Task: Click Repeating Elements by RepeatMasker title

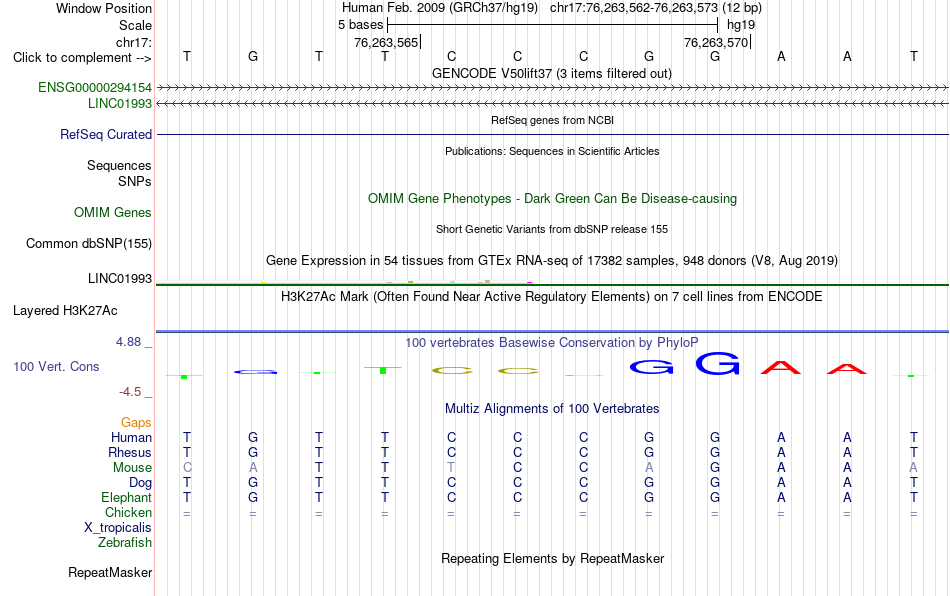Action: click(x=552, y=558)
